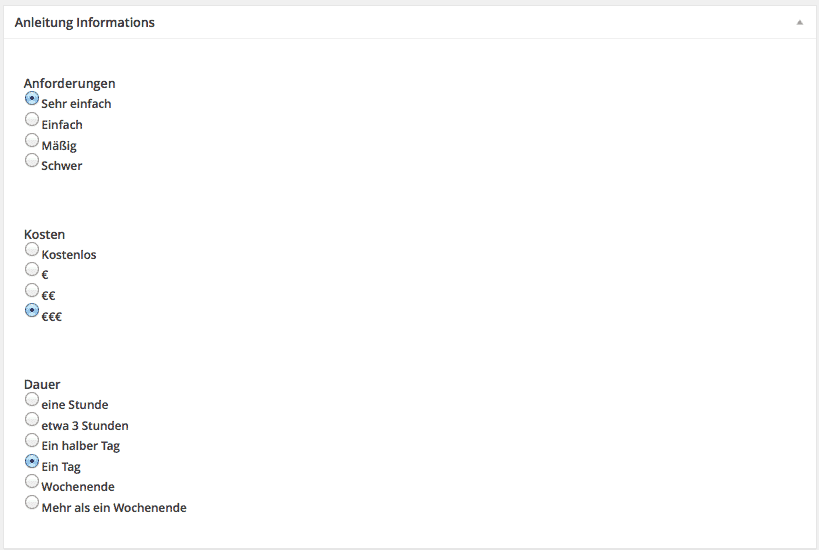Select the €€ cost radio button
The height and width of the screenshot is (550, 819).
32,290
